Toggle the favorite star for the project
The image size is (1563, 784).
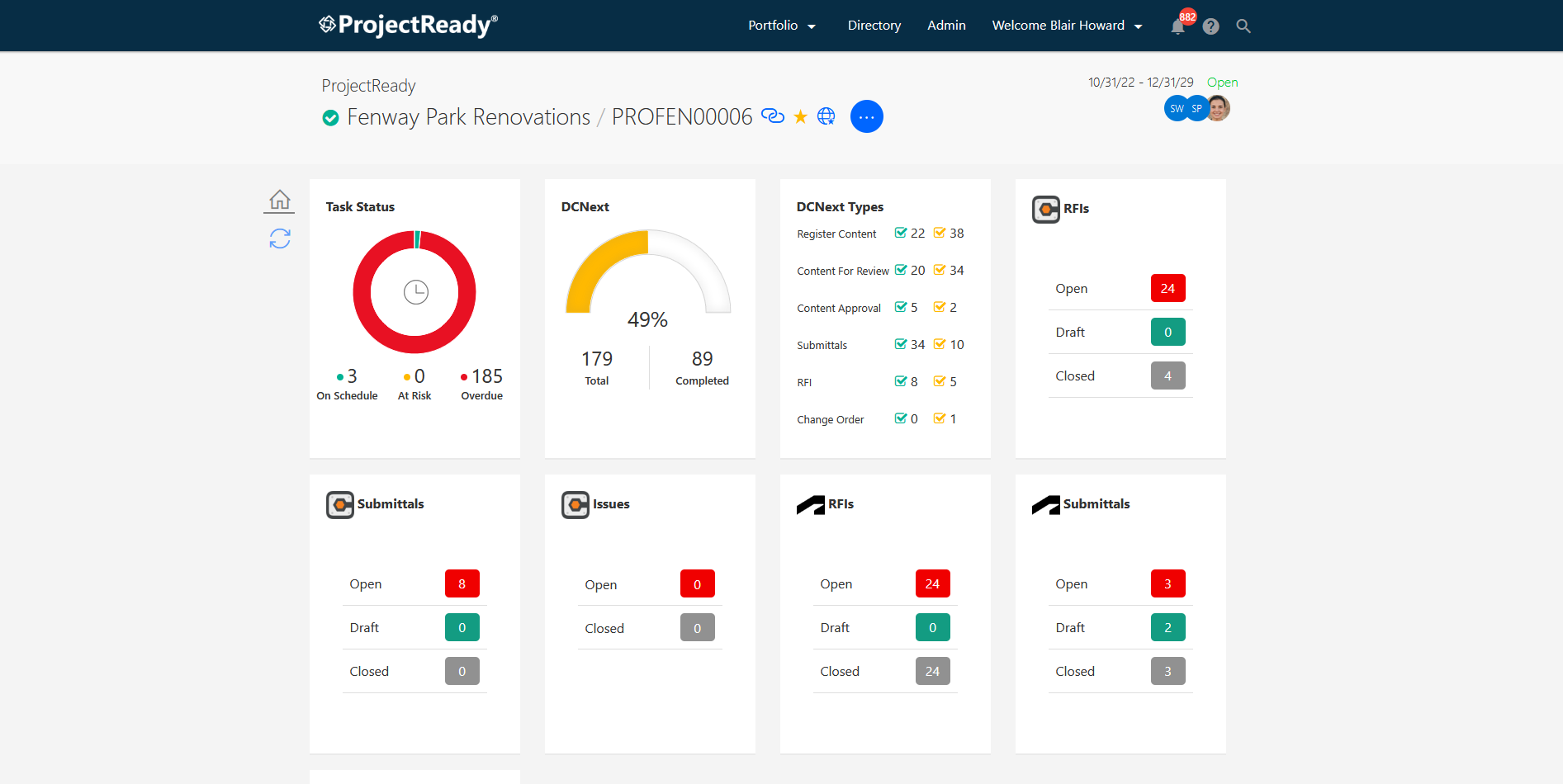coord(800,117)
